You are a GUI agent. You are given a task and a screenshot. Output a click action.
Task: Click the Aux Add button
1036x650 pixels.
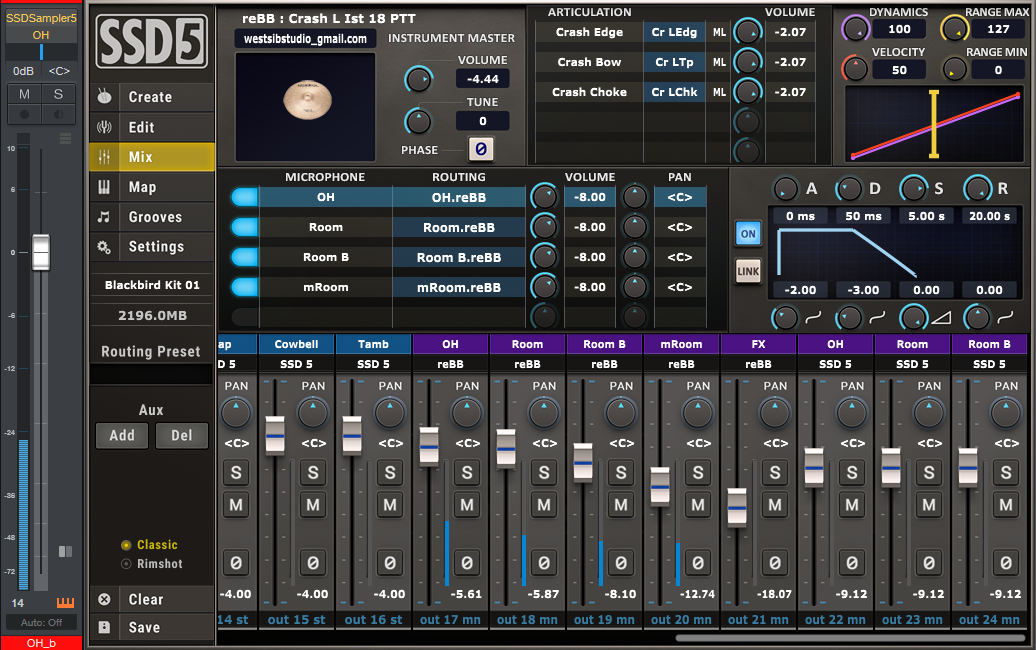(x=122, y=436)
